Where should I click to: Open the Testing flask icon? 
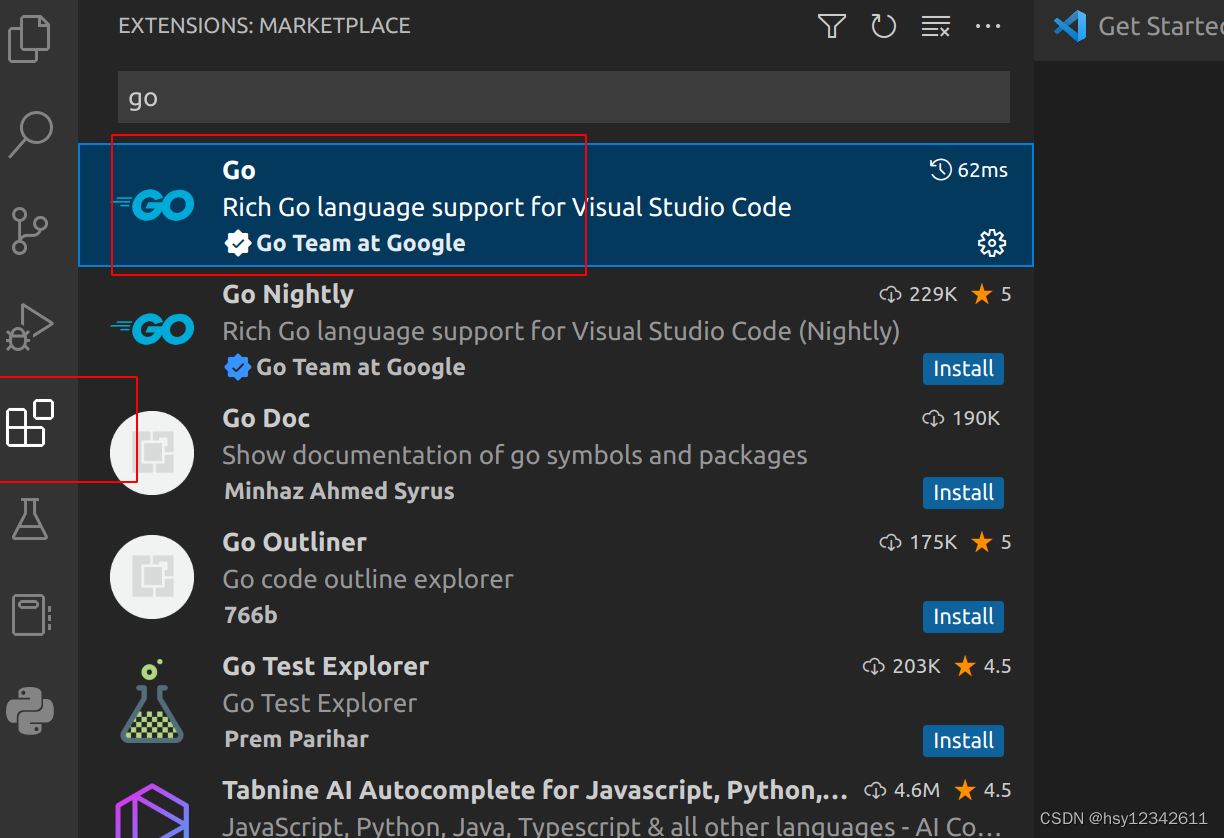pyautogui.click(x=30, y=519)
